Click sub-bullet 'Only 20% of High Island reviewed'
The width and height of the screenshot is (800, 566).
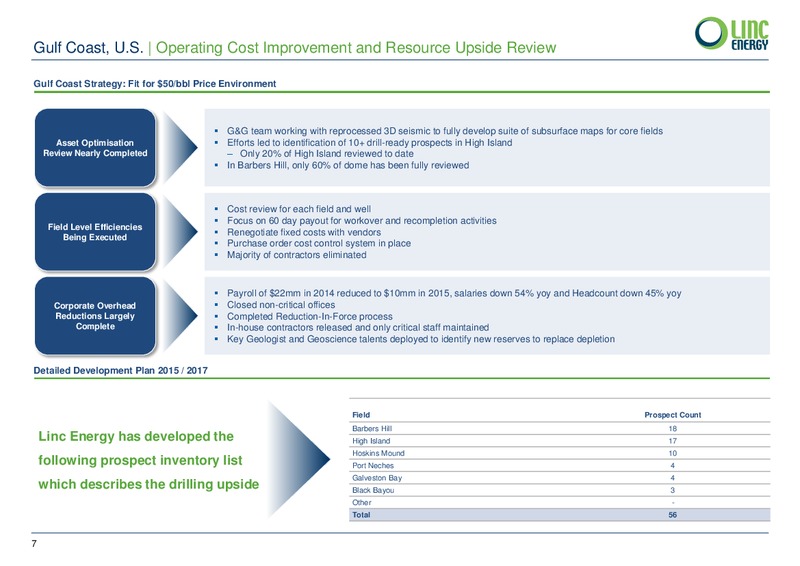[x=327, y=154]
